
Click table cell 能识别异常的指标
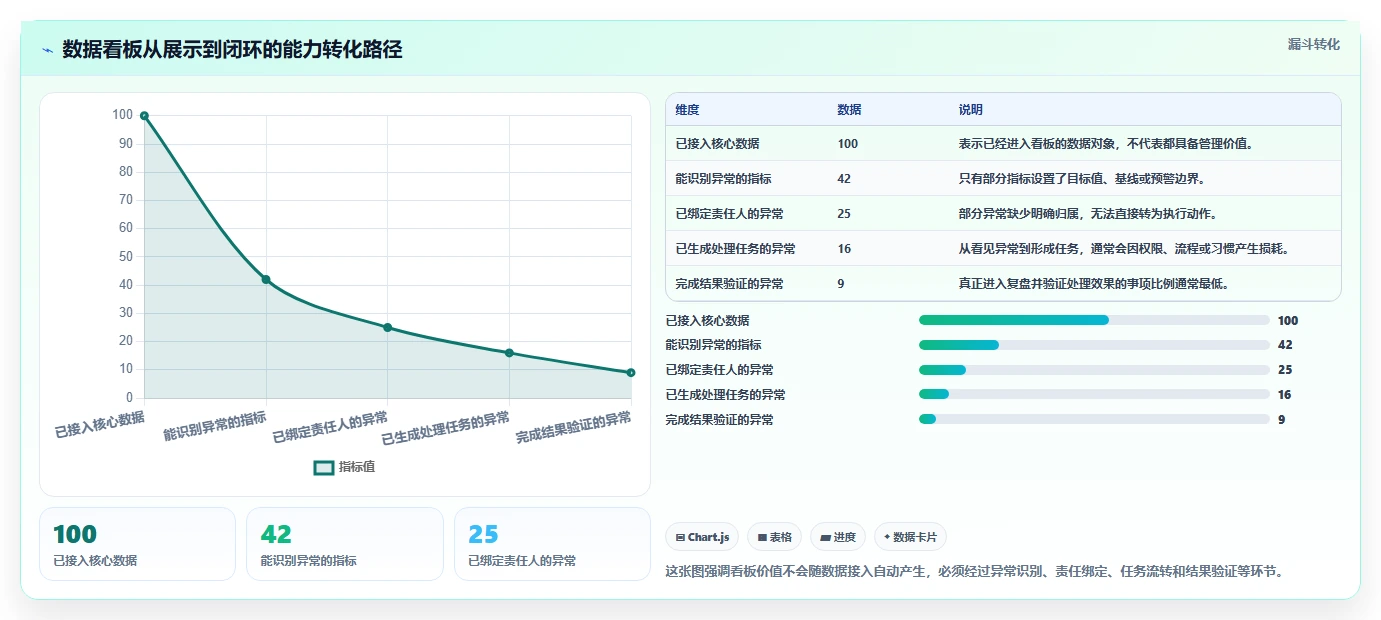coord(723,179)
